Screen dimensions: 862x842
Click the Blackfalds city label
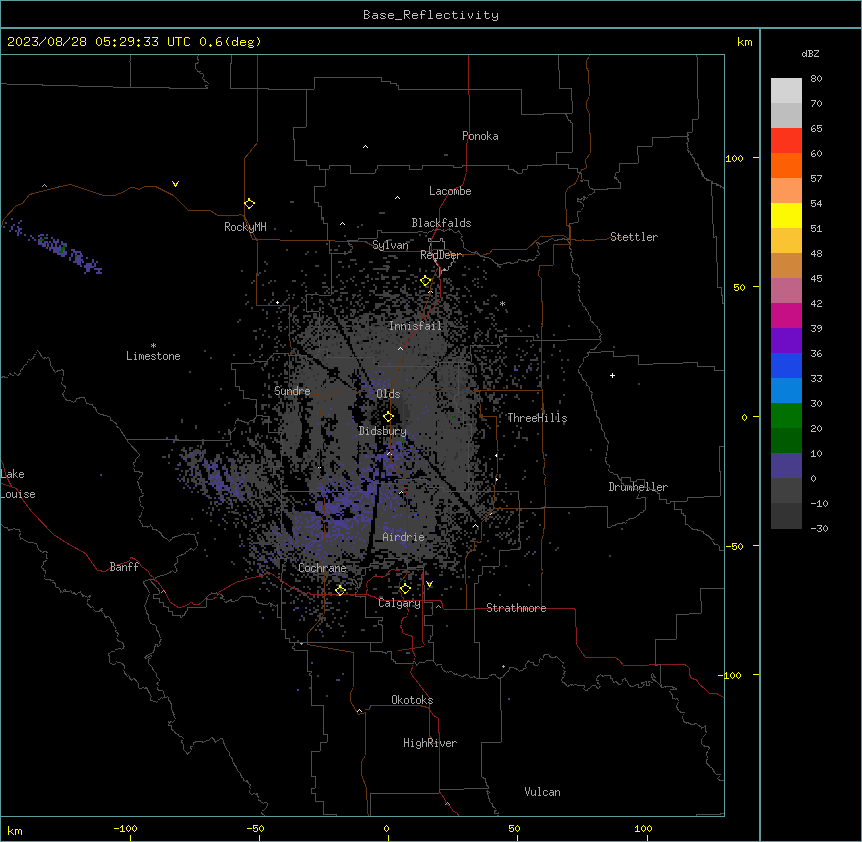(x=441, y=223)
